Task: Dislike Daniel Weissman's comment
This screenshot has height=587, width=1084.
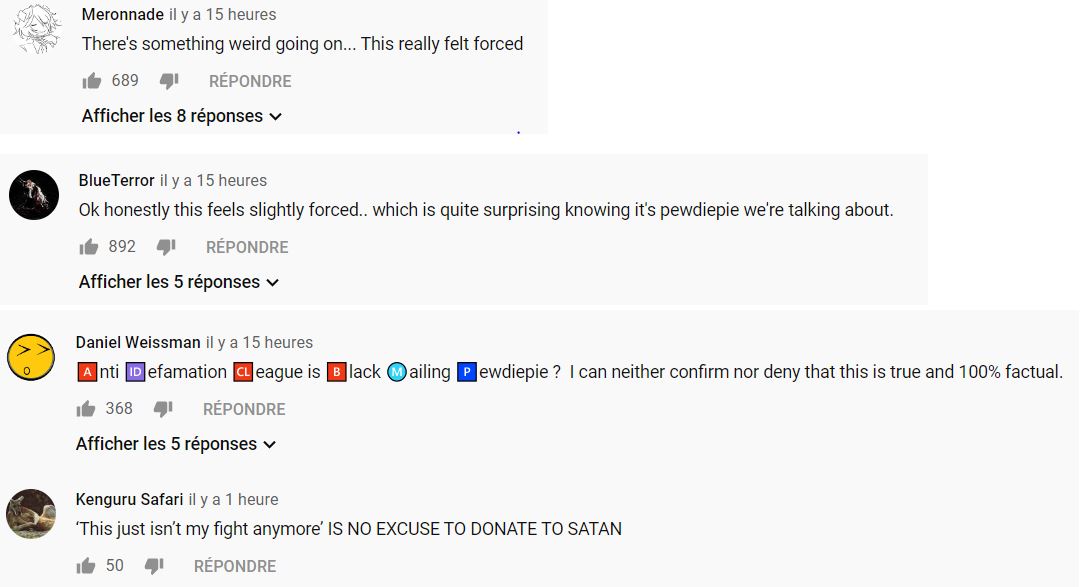Action: [x=163, y=409]
